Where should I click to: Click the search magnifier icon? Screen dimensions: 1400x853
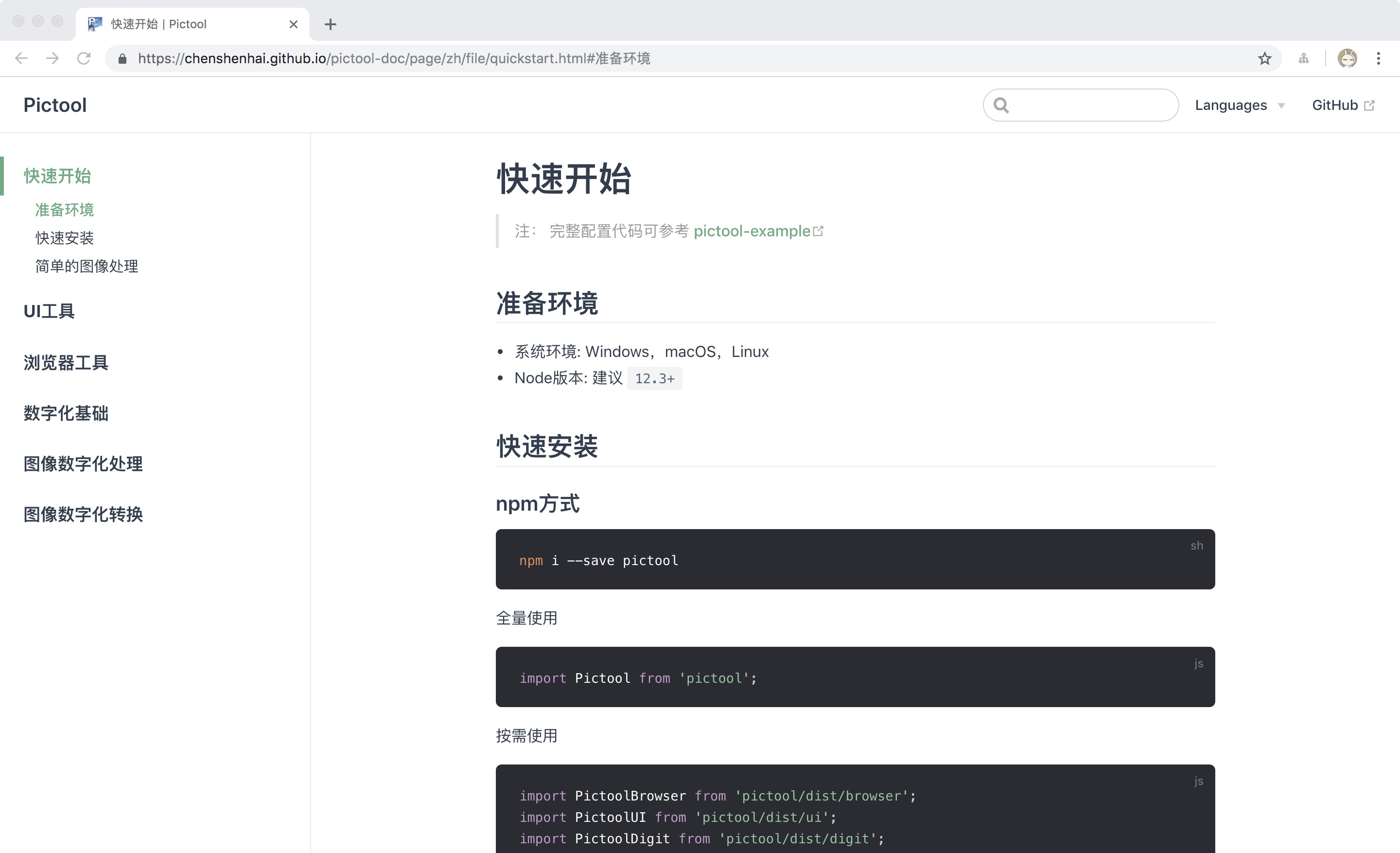pyautogui.click(x=1001, y=105)
